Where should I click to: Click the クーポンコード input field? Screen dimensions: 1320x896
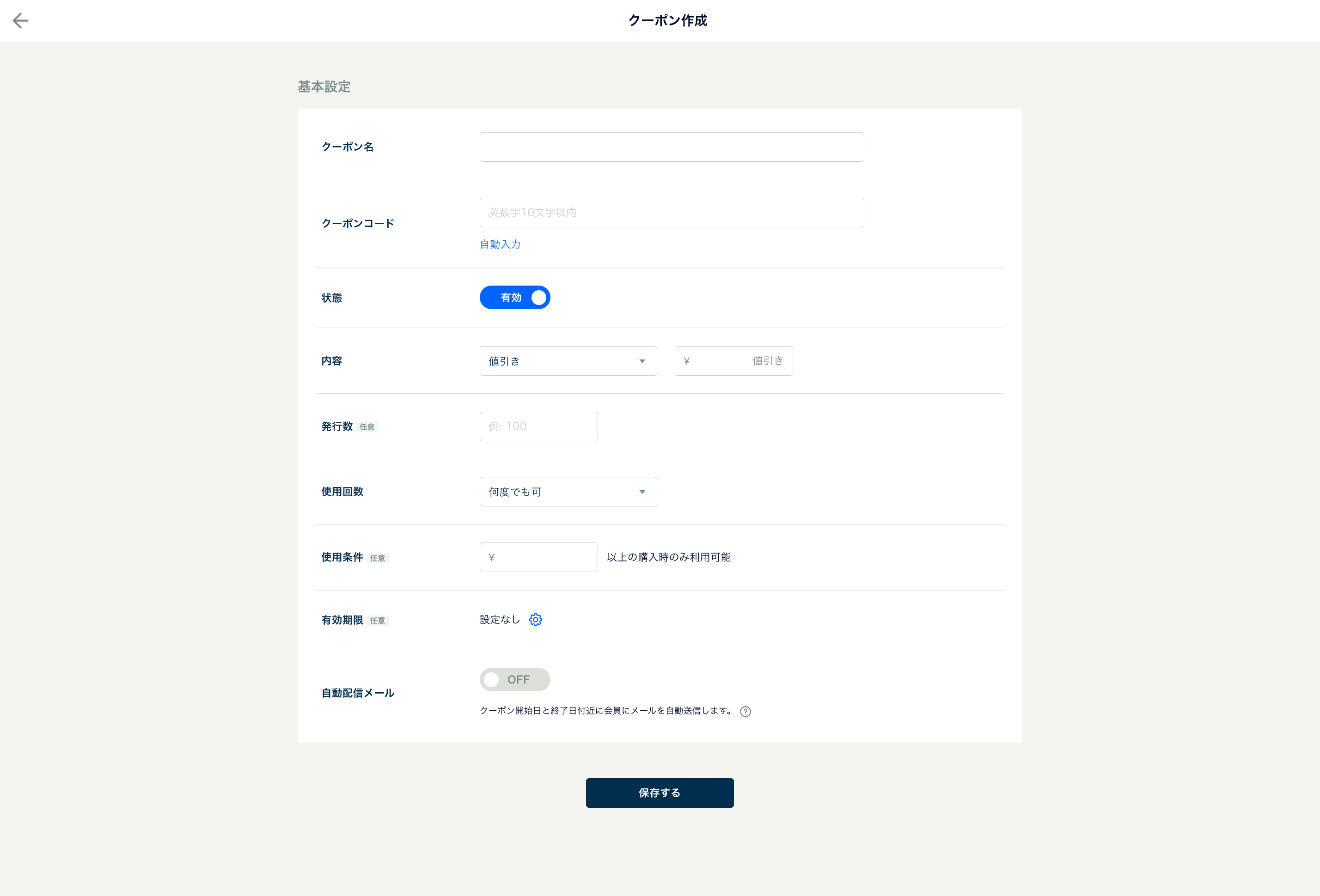coord(672,213)
